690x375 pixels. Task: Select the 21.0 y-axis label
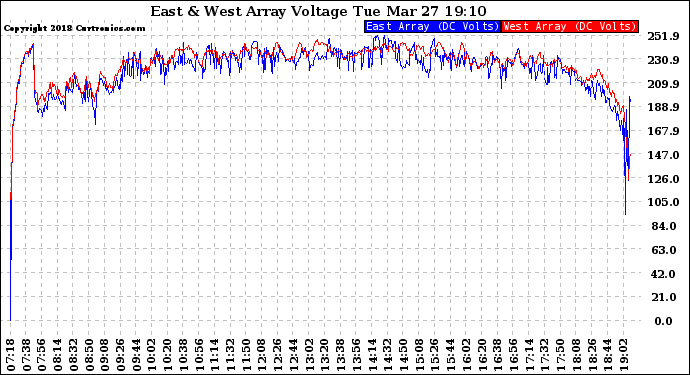pos(664,298)
